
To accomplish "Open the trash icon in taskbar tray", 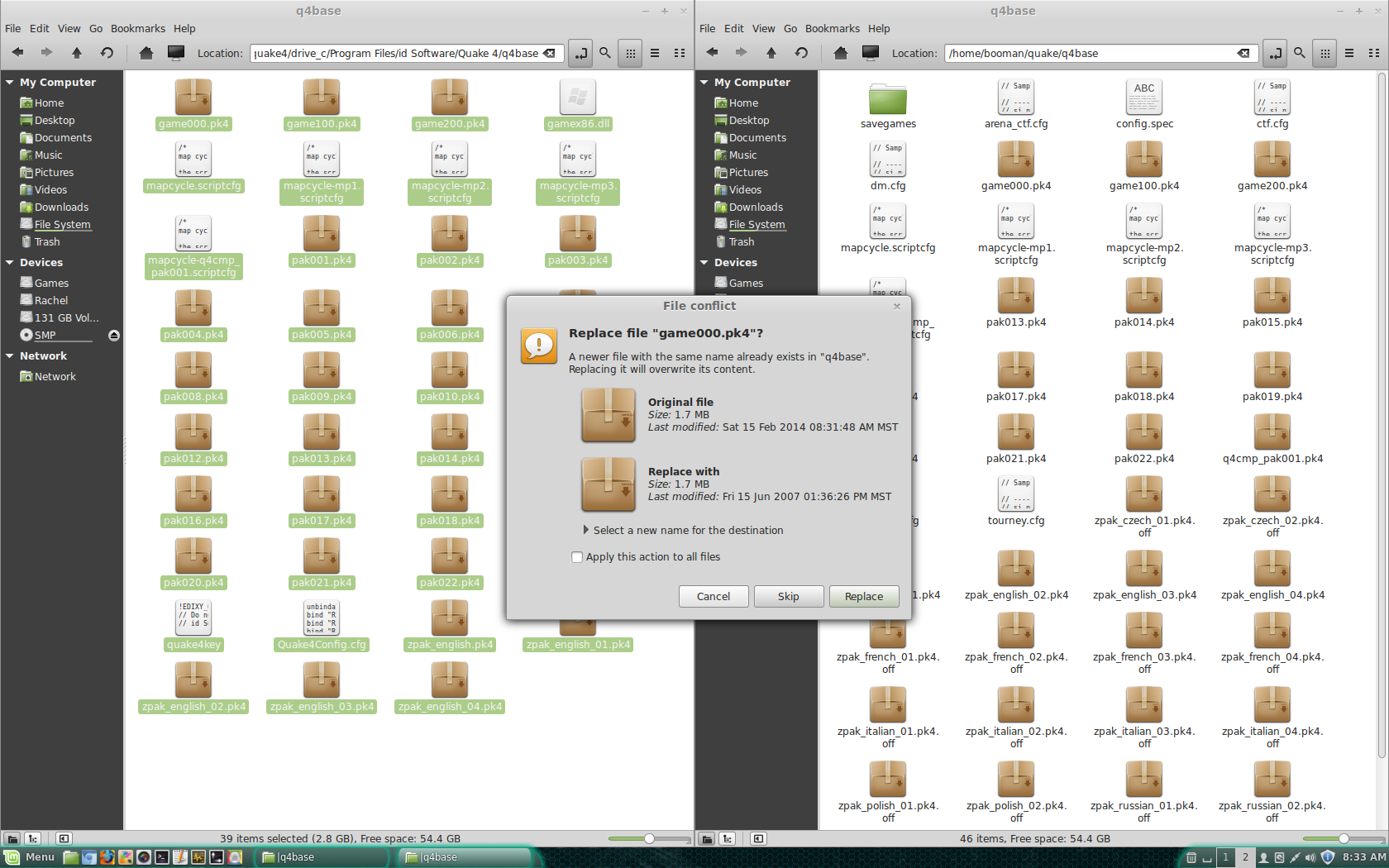I will [x=1191, y=857].
